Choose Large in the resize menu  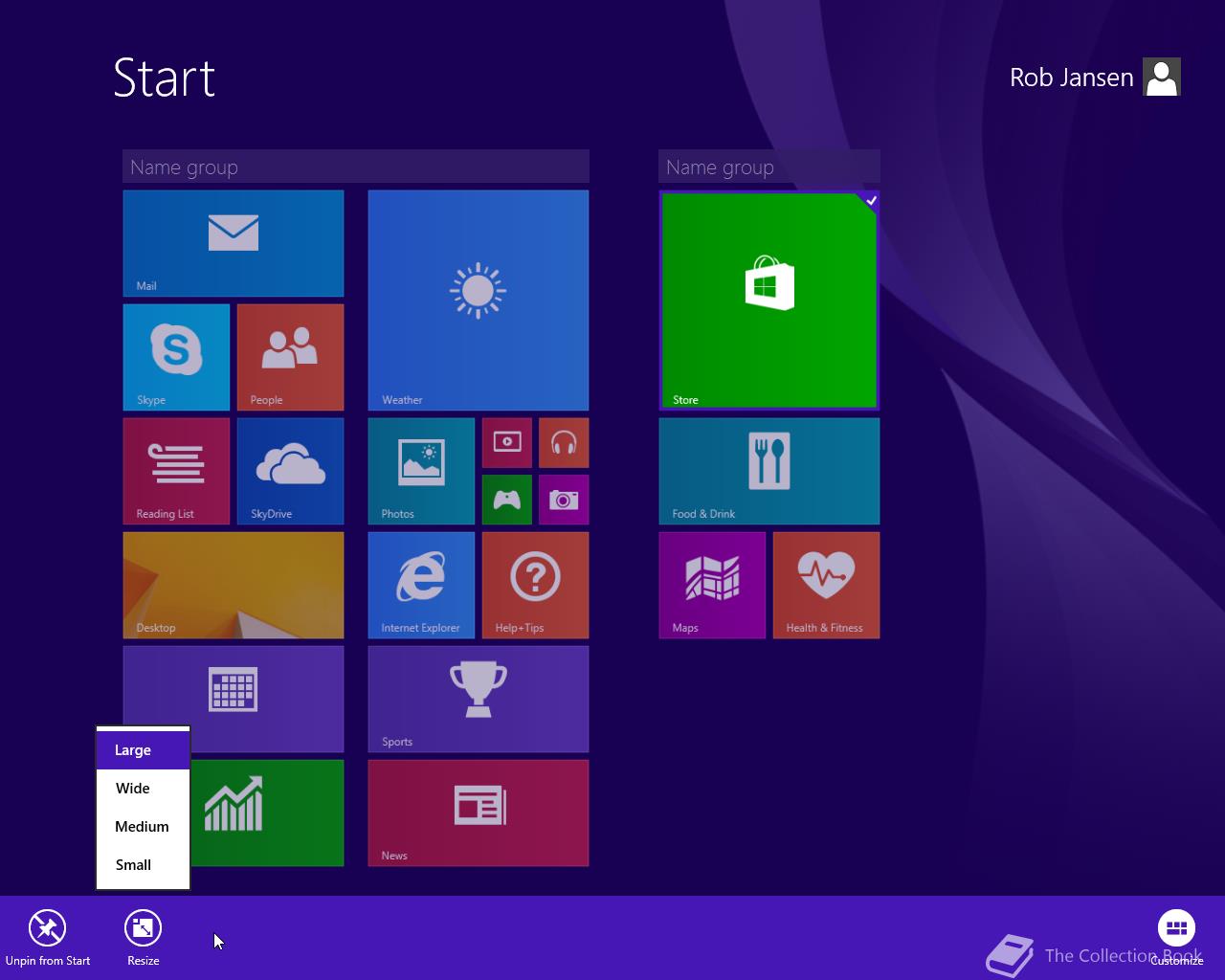144,750
